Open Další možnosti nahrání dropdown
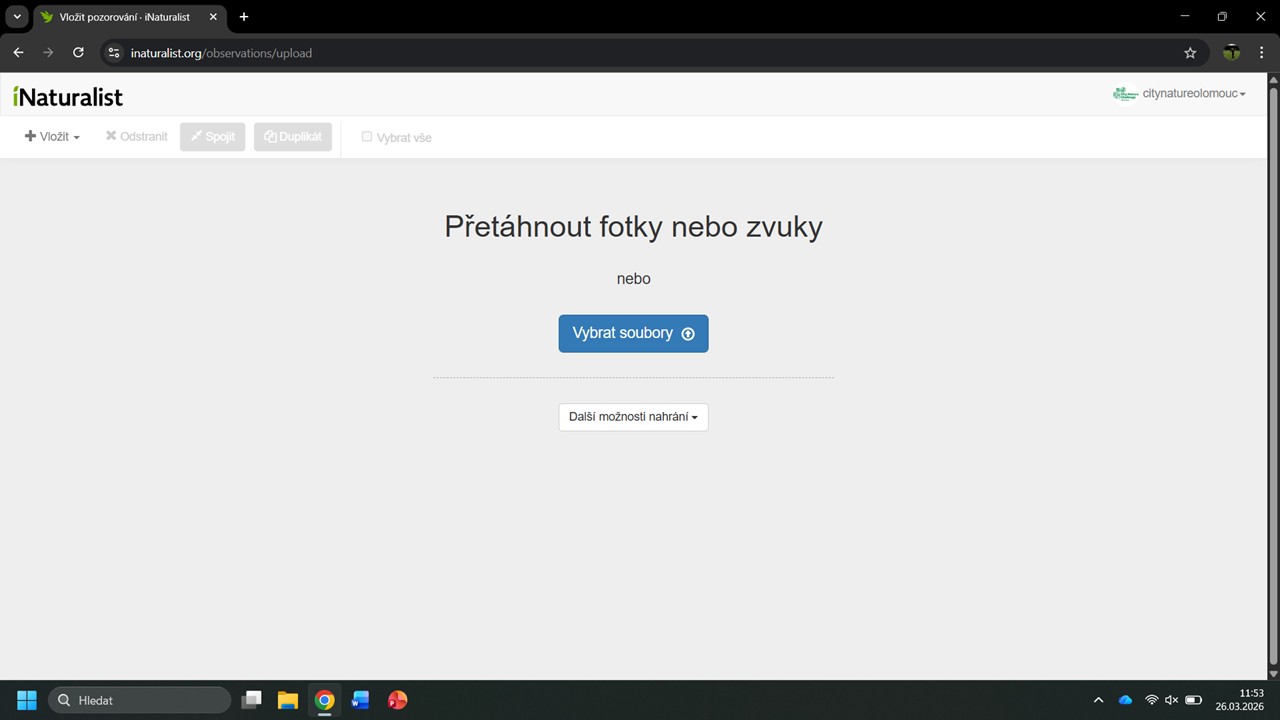Screen dimensions: 1280x720 (633, 417)
